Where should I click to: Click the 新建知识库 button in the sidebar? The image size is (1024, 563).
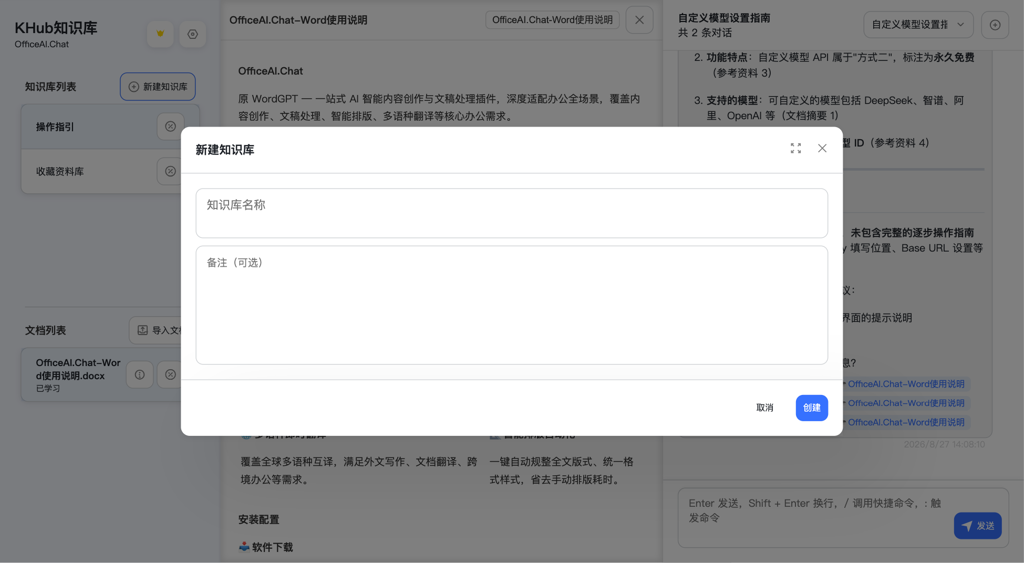tap(157, 87)
